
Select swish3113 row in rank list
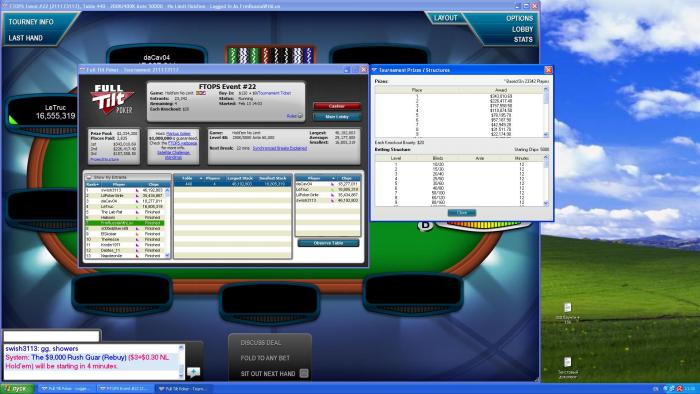pos(125,190)
